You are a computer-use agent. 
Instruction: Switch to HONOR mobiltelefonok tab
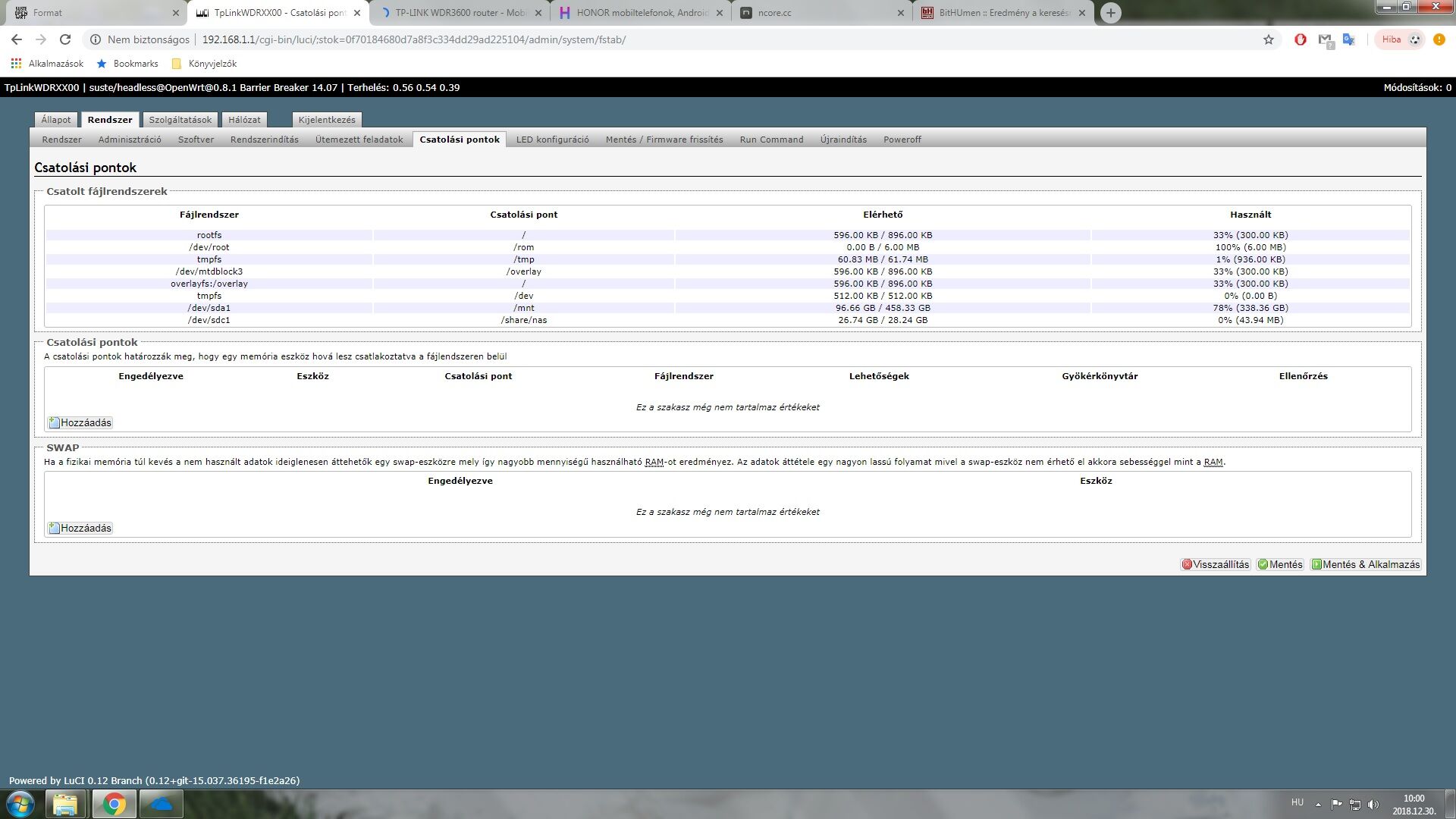(x=641, y=13)
